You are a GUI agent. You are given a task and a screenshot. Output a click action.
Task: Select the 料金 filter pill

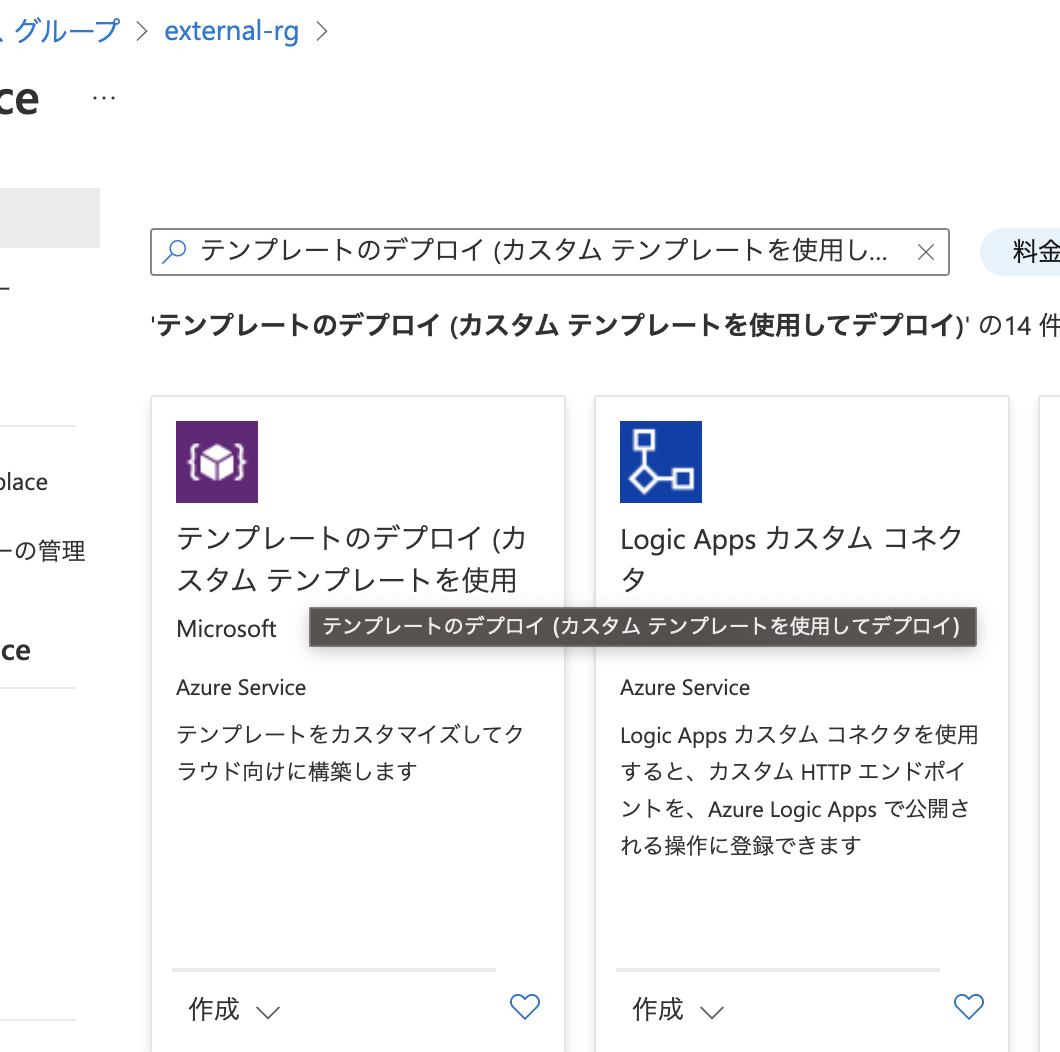(x=1021, y=252)
